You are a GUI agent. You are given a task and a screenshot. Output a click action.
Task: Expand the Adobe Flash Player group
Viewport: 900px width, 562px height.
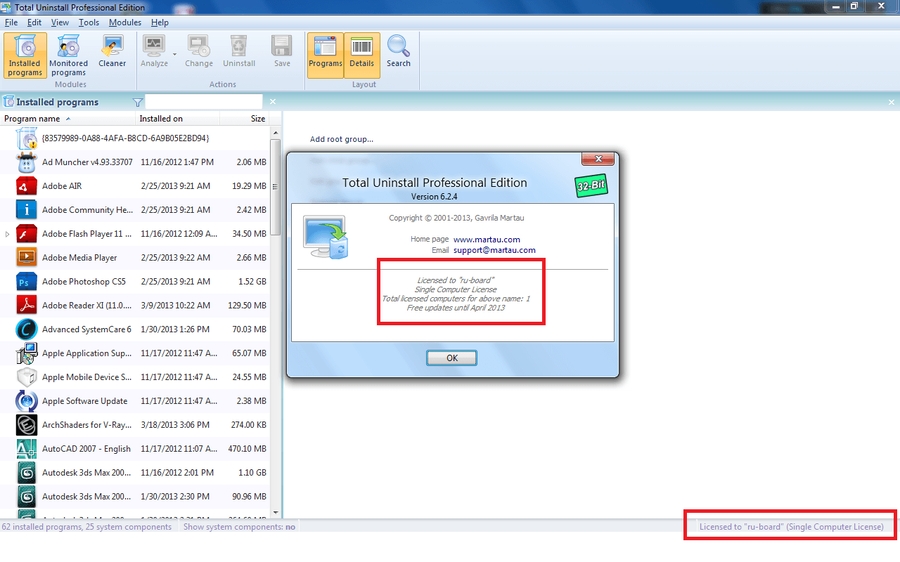click(7, 234)
